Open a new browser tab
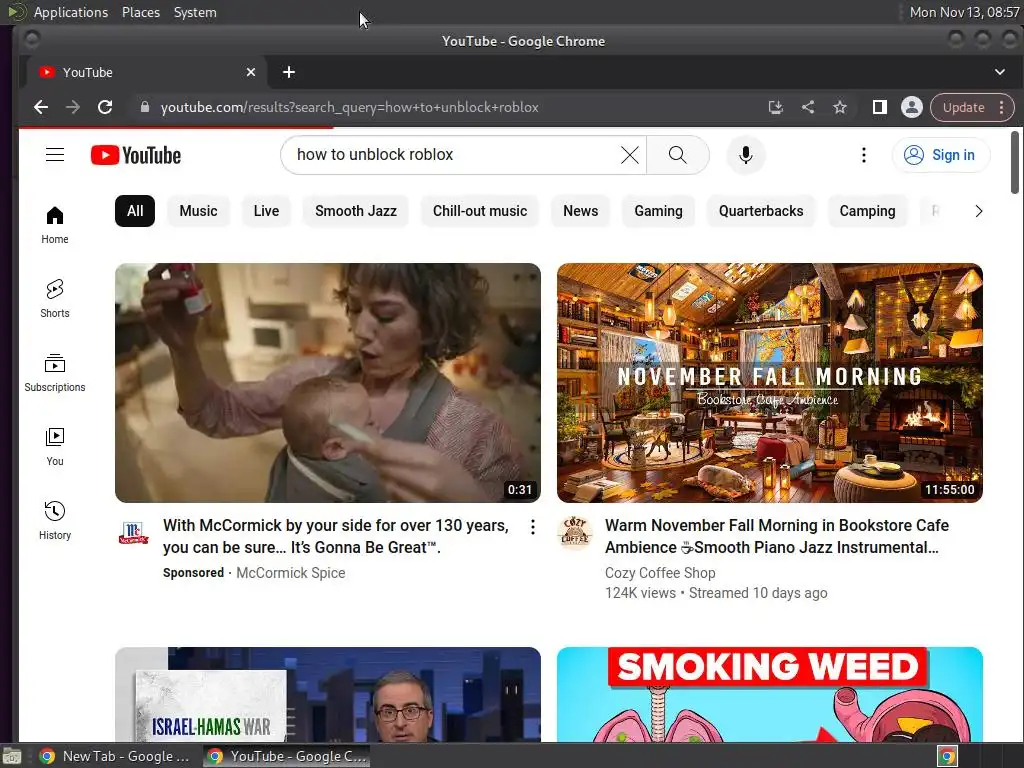This screenshot has width=1024, height=768. point(289,72)
